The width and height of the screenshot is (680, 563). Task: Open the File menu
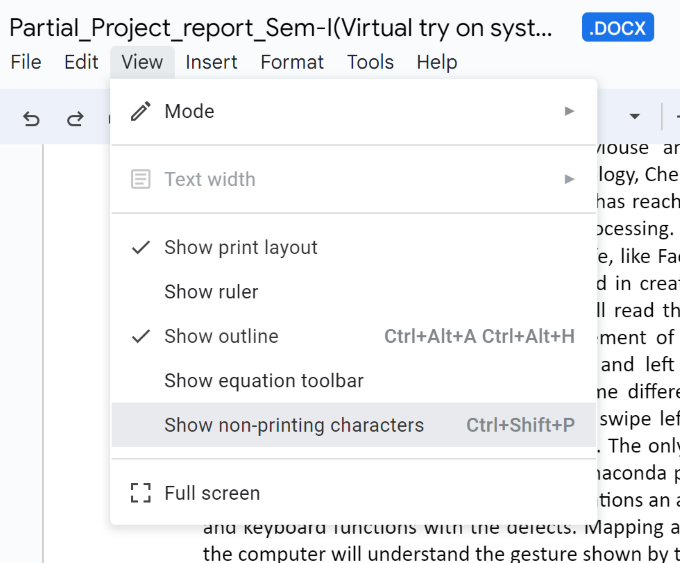pyautogui.click(x=26, y=62)
